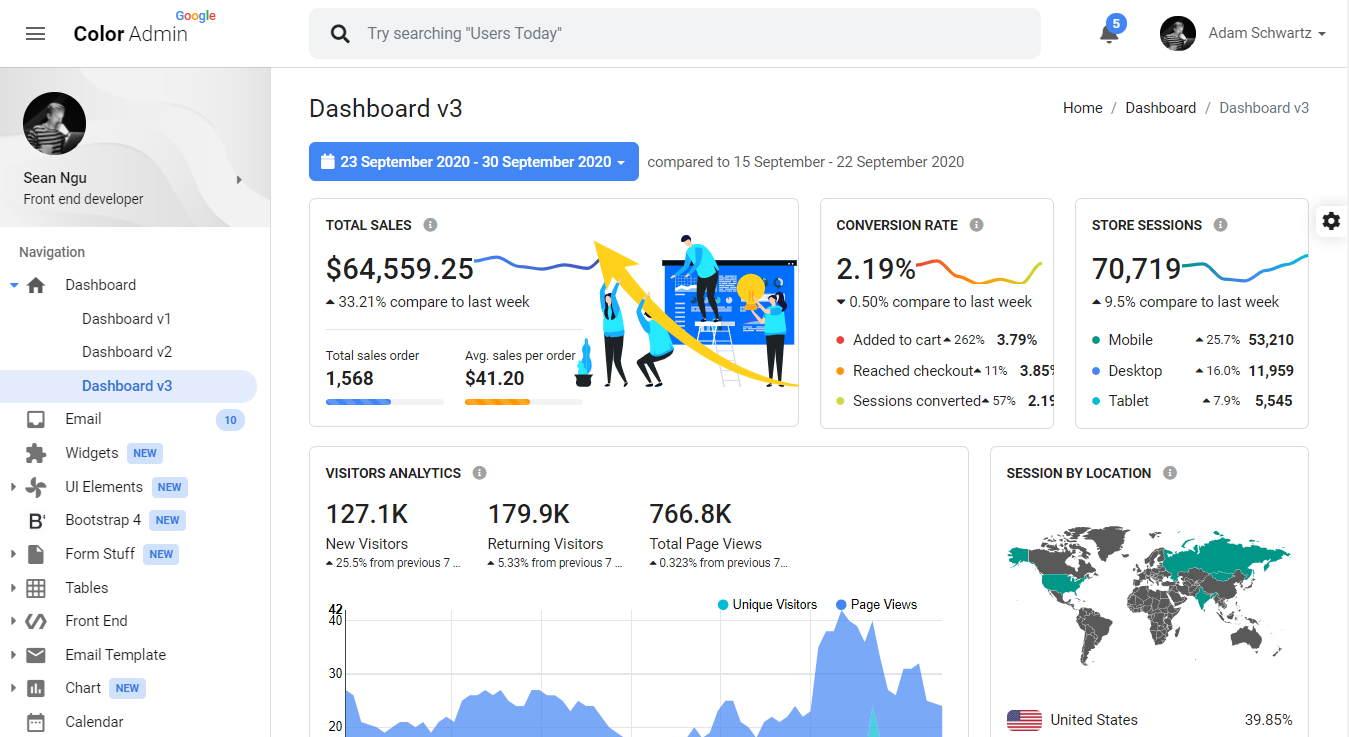Toggle the Unique Visitors chart legend

[766, 605]
